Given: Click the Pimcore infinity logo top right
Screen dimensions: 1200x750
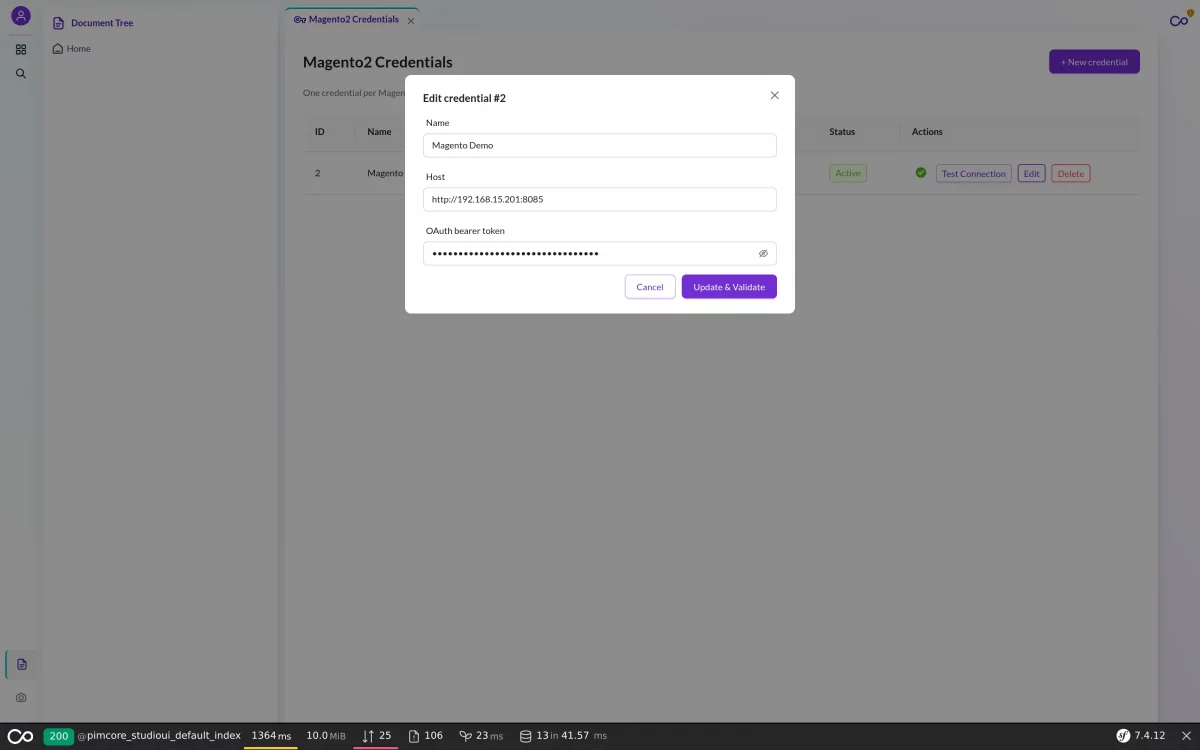Looking at the screenshot, I should (x=1179, y=21).
